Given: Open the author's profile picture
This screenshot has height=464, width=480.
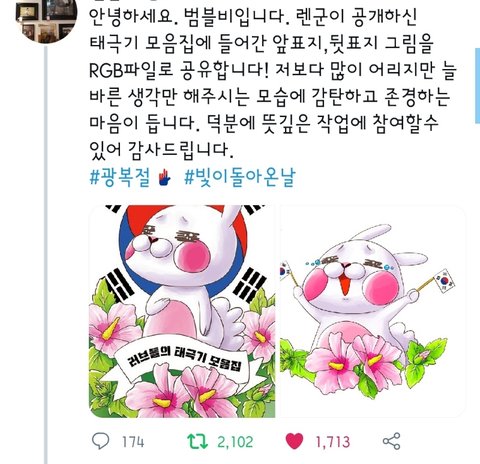Looking at the screenshot, I should click(x=46, y=20).
